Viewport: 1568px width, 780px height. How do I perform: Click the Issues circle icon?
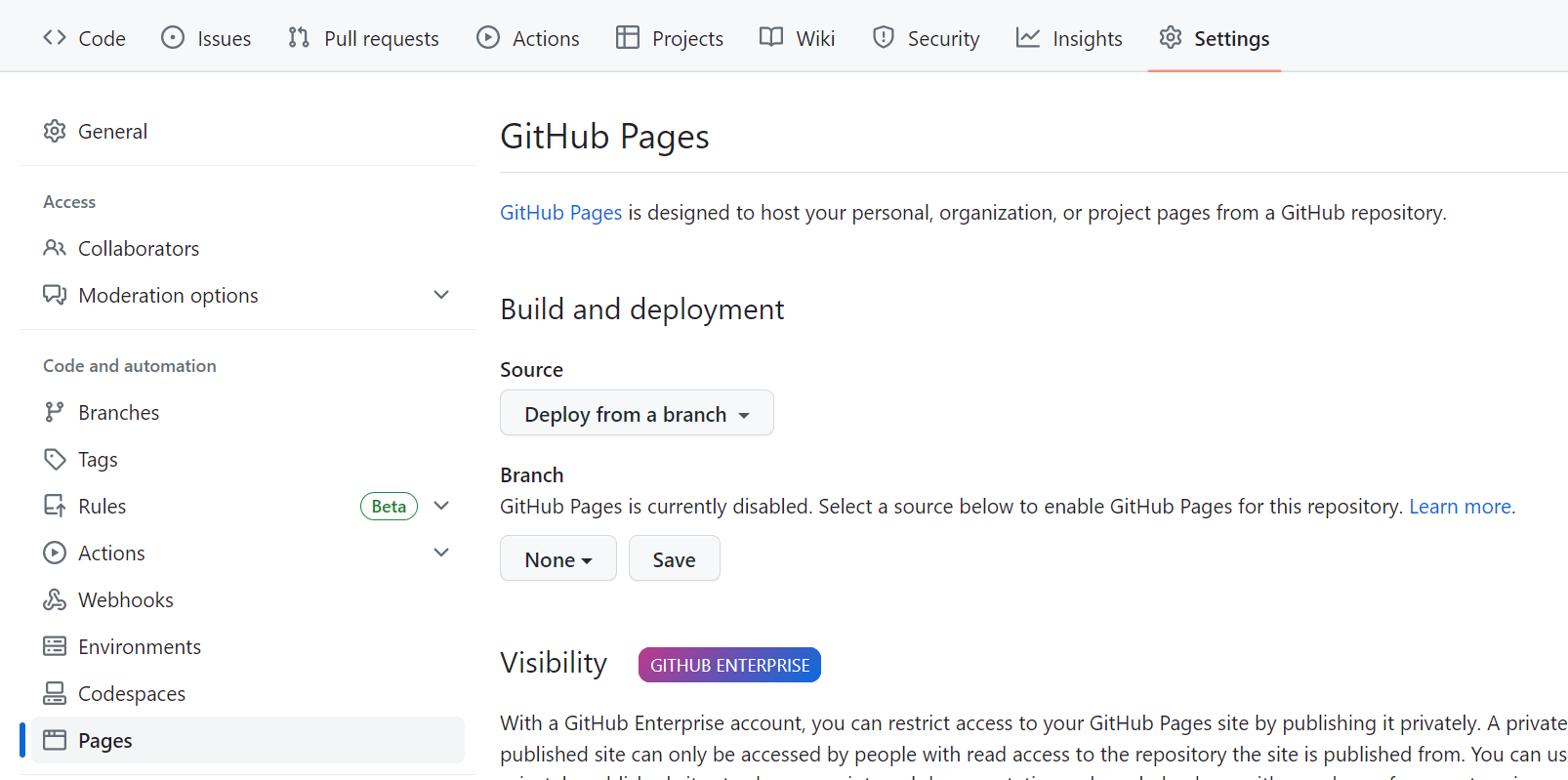(173, 38)
